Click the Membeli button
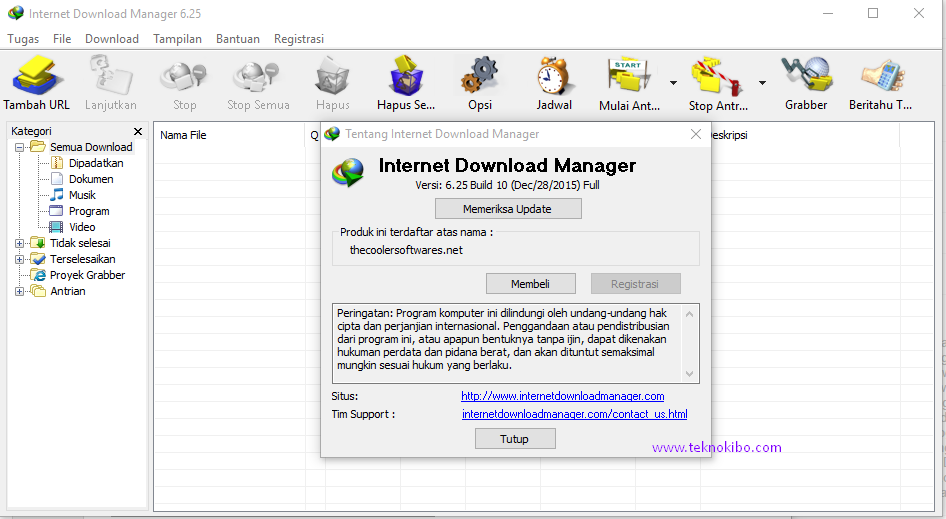Screen dimensions: 946x519 [x=530, y=284]
